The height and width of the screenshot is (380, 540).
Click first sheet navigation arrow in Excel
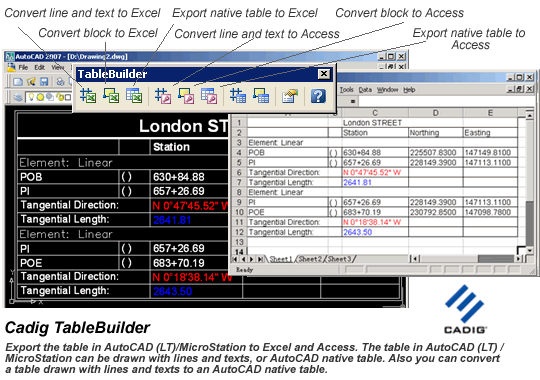235,259
